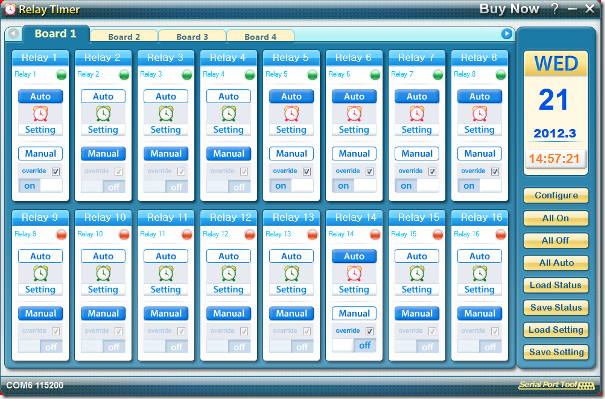This screenshot has height=399, width=605.
Task: Turn all relays on with All On
Action: pyautogui.click(x=556, y=218)
